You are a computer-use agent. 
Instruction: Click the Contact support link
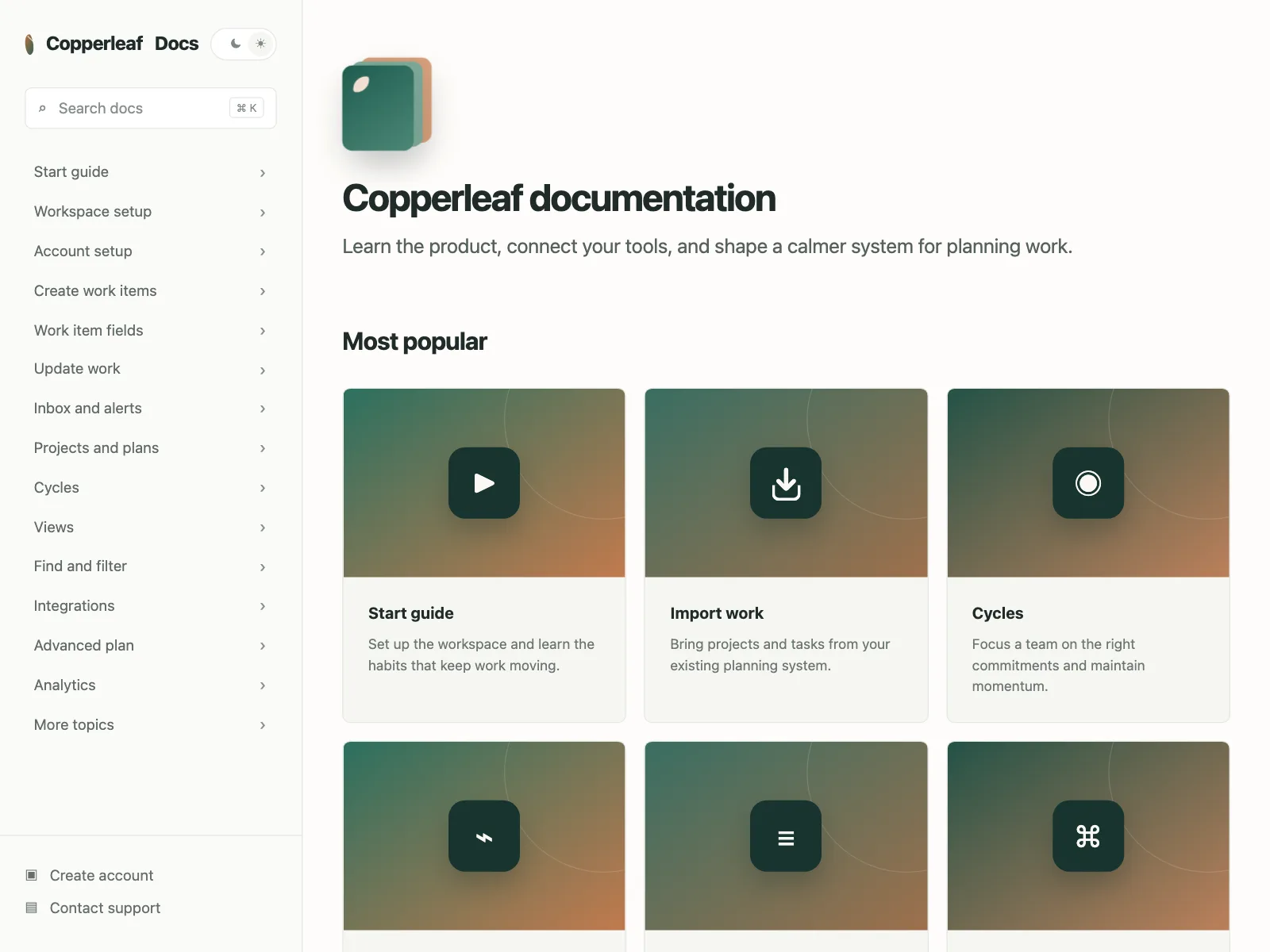click(105, 908)
